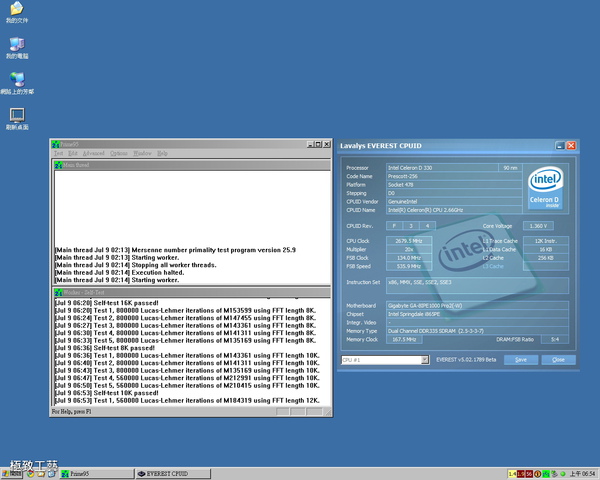Click the red 56 temperature tray icon
This screenshot has height=480, width=600.
pyautogui.click(x=529, y=474)
